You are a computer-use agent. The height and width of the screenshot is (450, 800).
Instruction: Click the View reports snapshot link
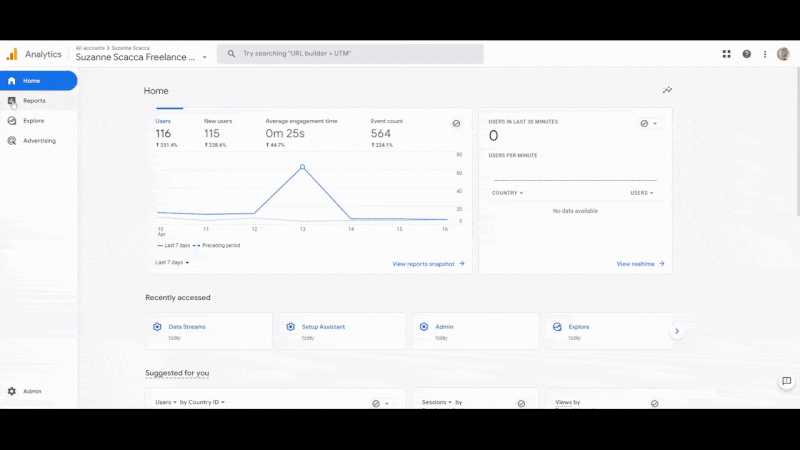pos(428,264)
